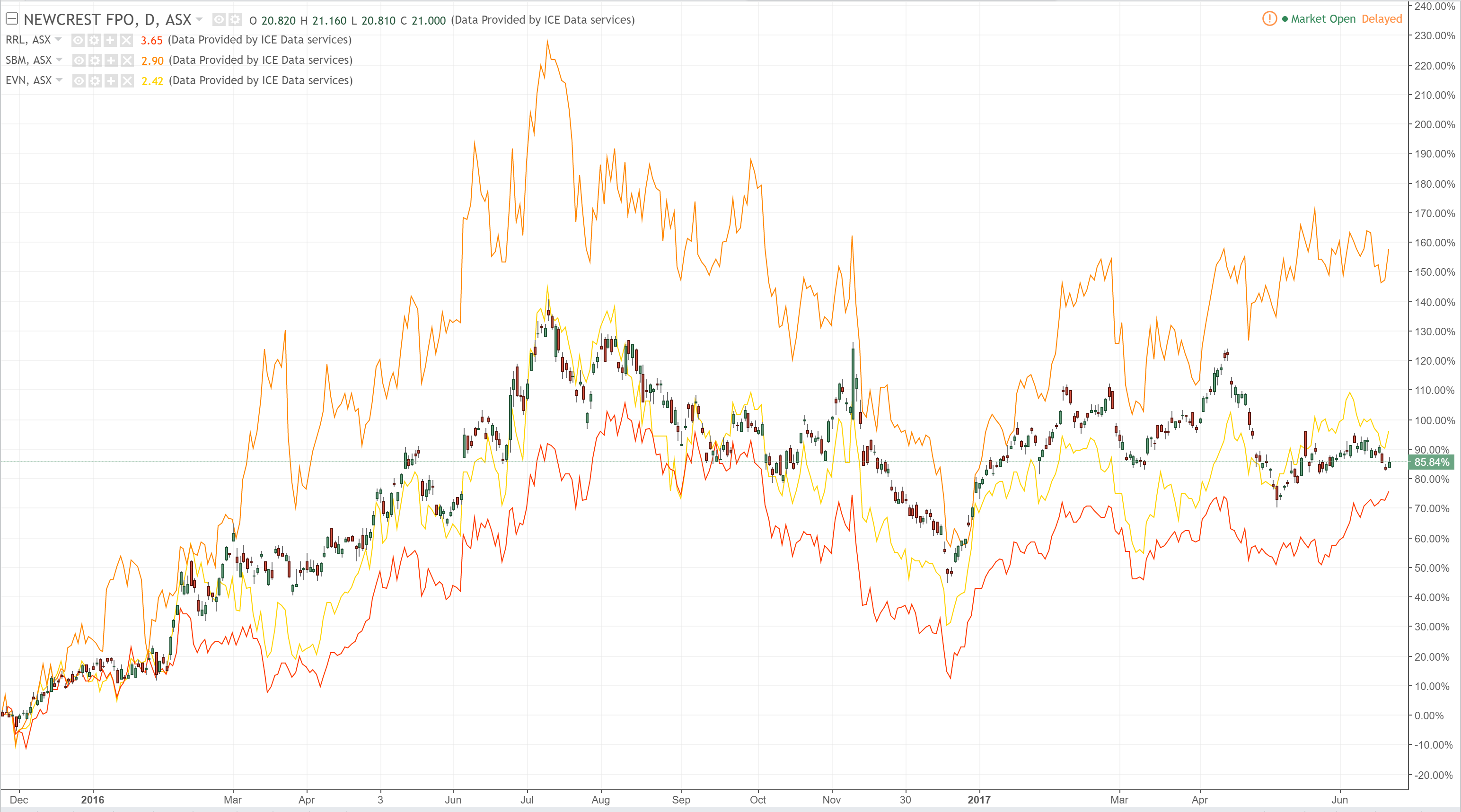Expand the RRL, ASX dropdown arrow

click(58, 40)
